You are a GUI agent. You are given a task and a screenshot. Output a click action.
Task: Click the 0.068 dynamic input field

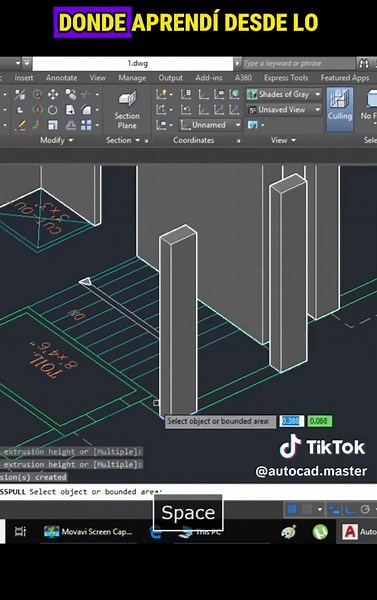[320, 421]
